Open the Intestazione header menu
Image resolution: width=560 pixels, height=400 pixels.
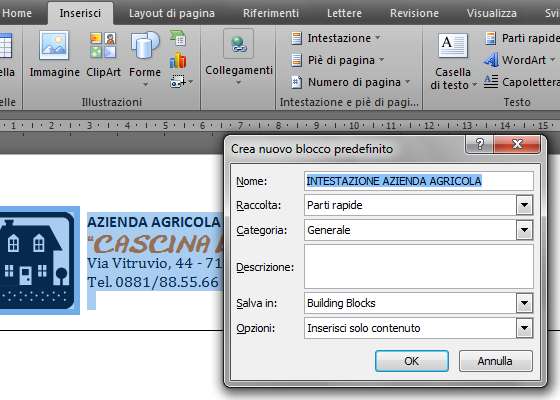coord(336,38)
